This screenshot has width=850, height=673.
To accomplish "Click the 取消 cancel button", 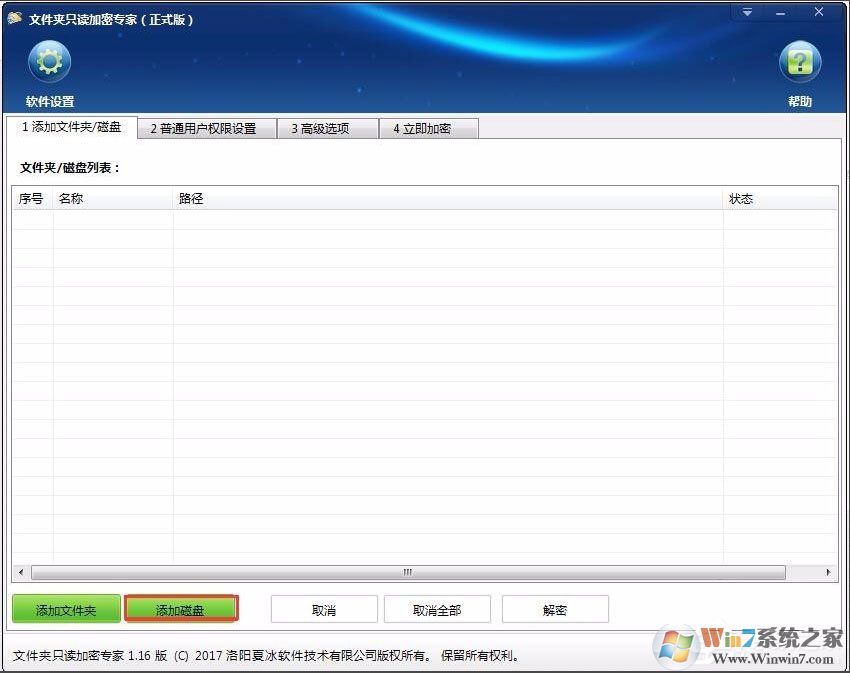I will coord(323,607).
